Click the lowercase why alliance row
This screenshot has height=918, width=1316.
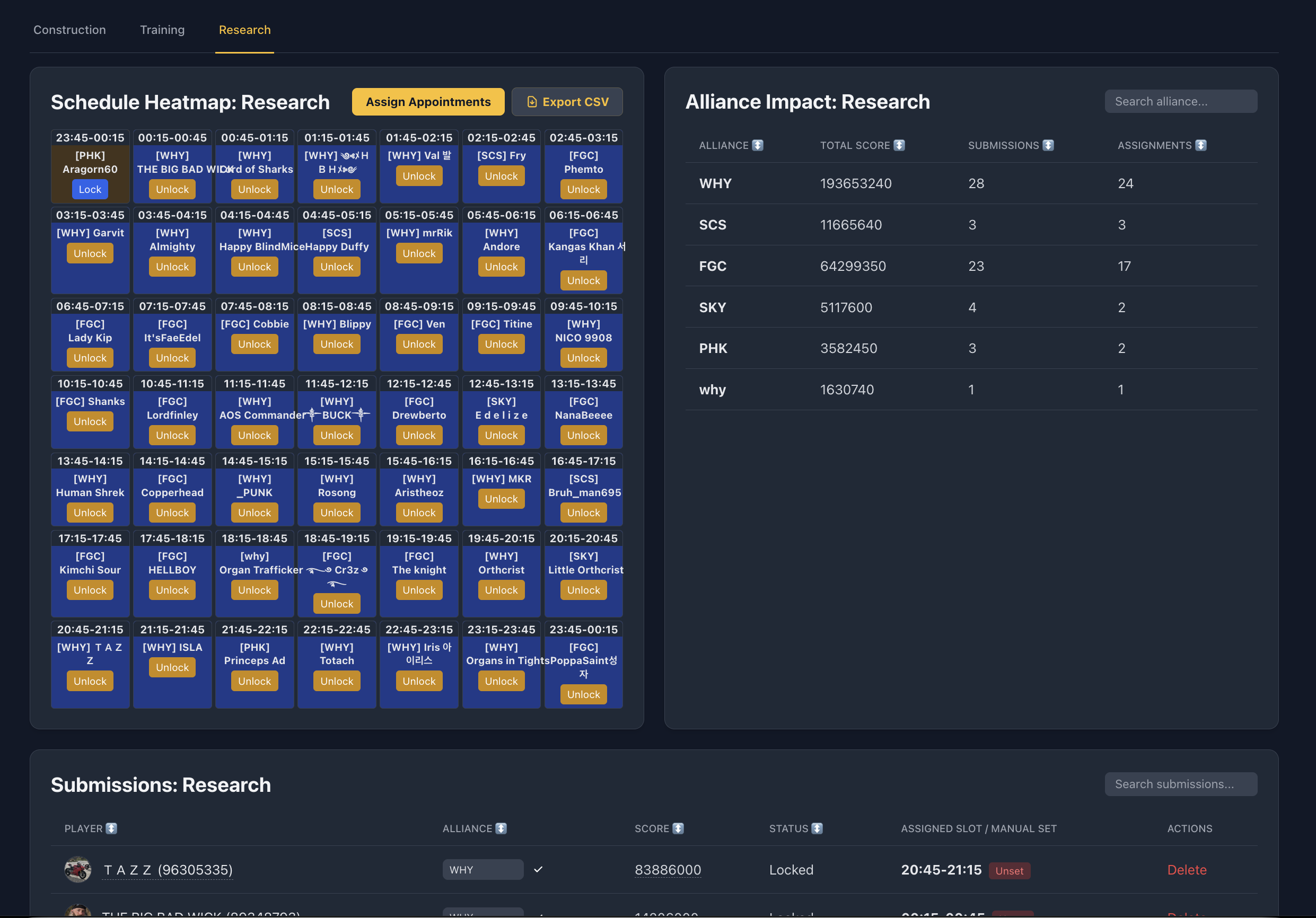coord(971,390)
